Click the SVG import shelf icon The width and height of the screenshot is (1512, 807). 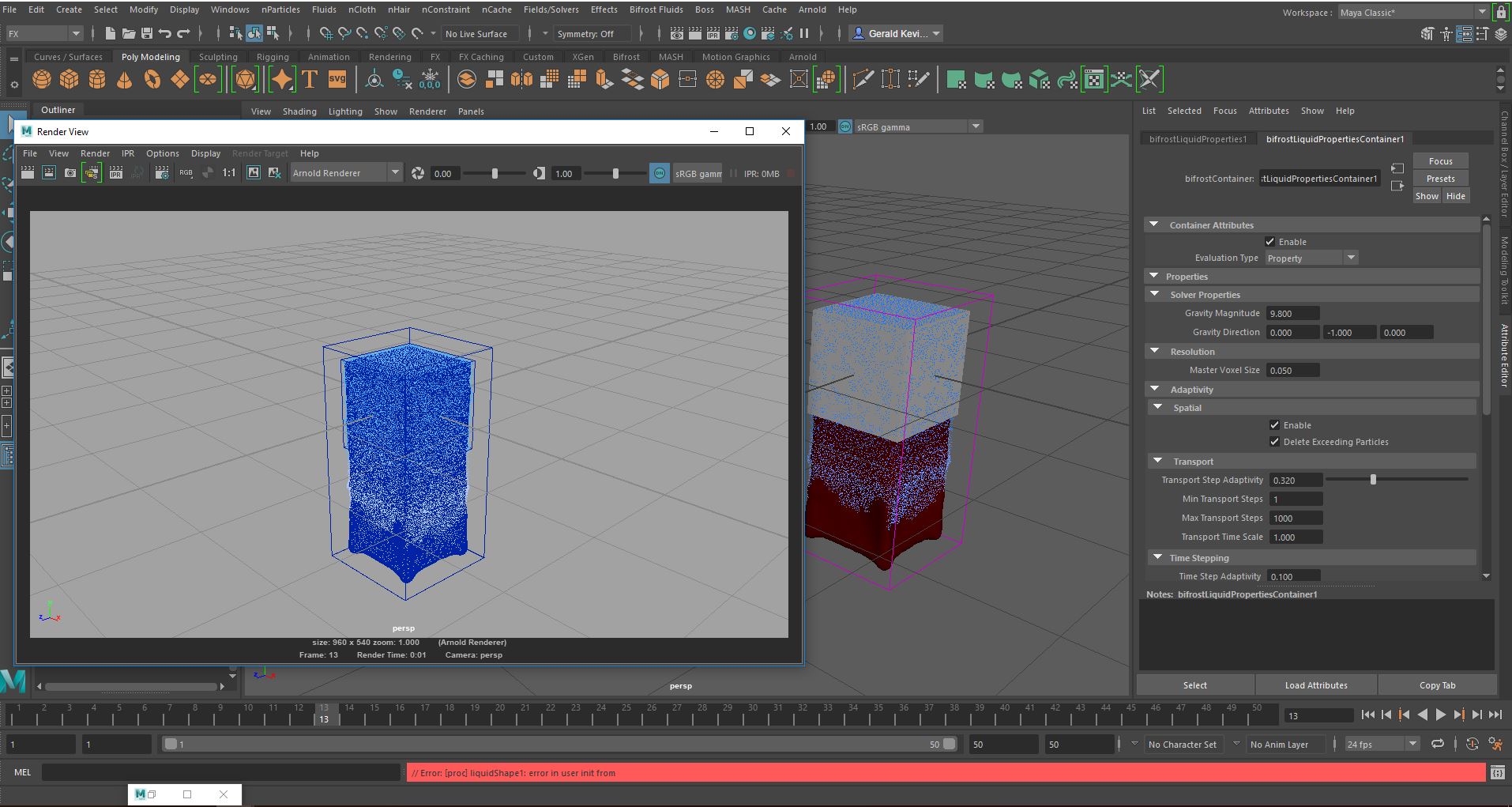tap(337, 79)
